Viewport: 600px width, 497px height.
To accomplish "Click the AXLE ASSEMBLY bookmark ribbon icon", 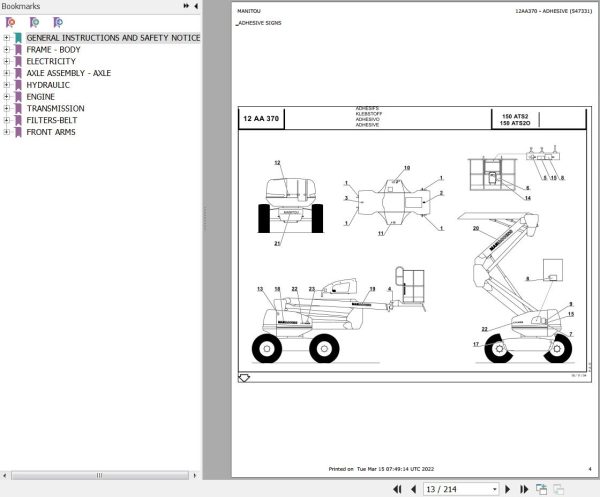I will pyautogui.click(x=18, y=73).
